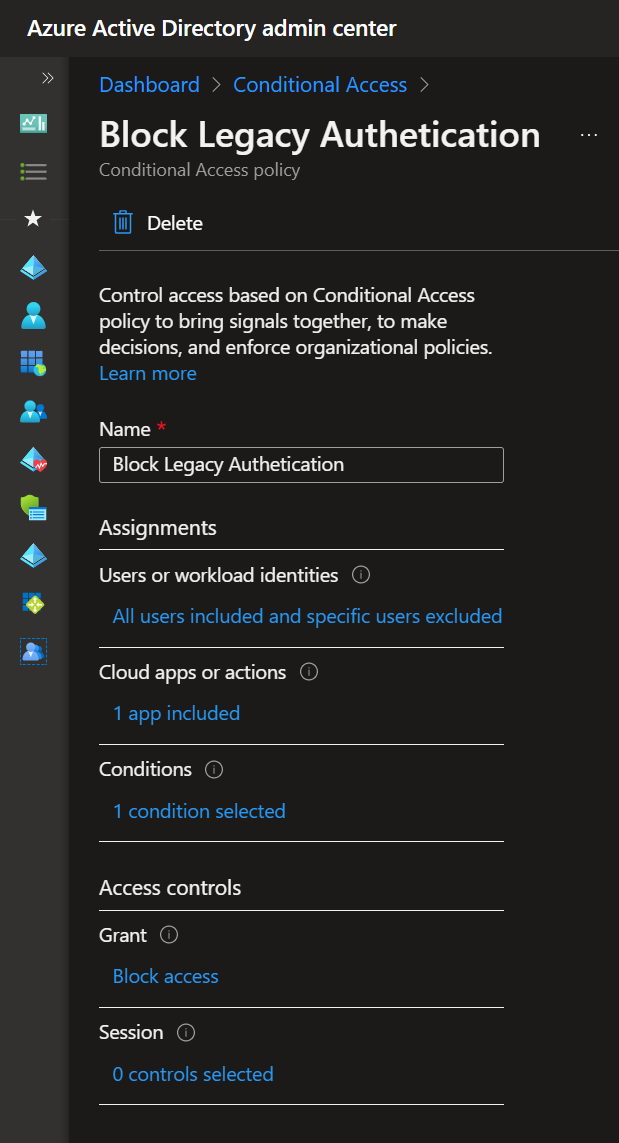Expand the left sidebar with double chevron
The height and width of the screenshot is (1143, 619).
[47, 78]
